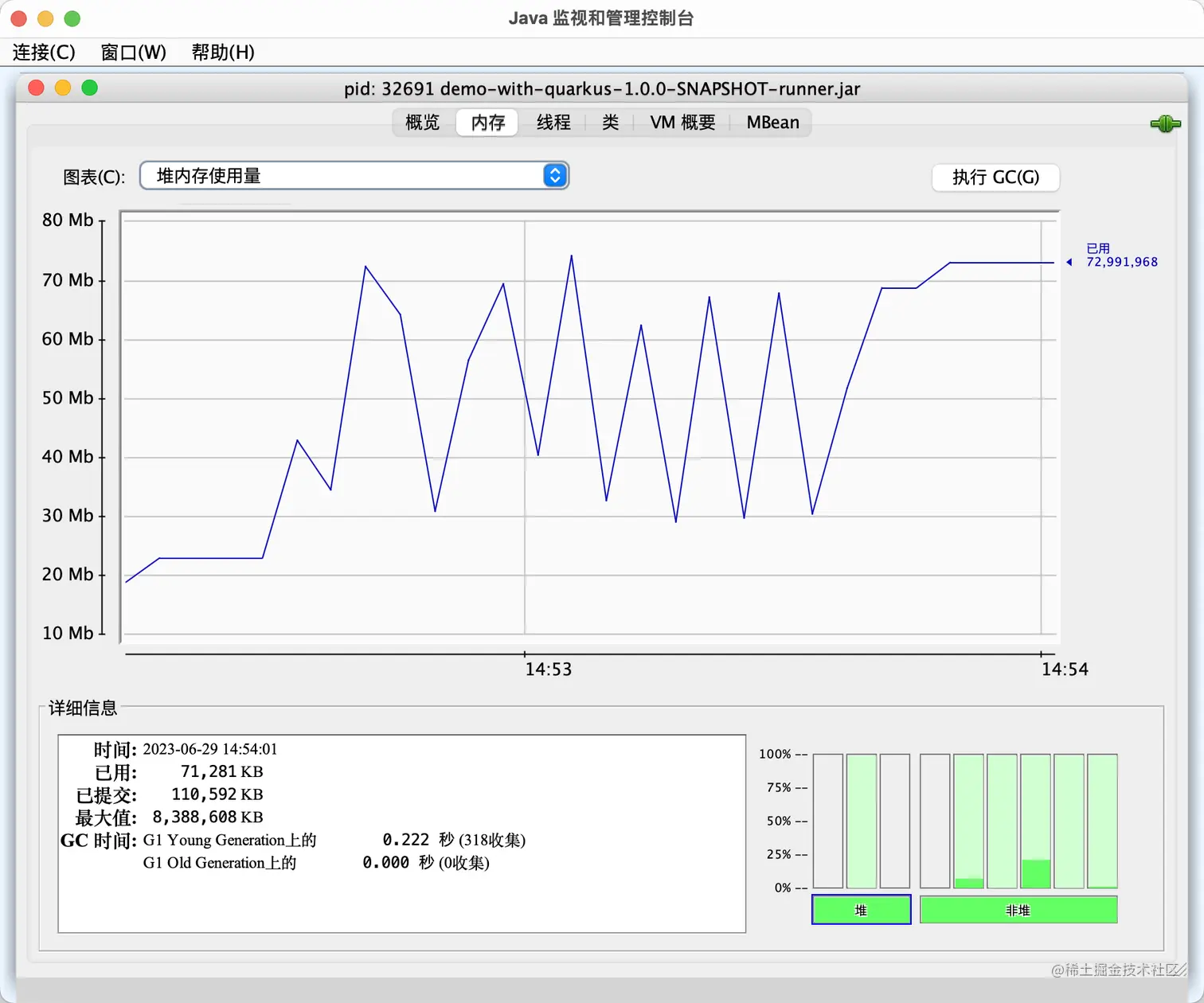Click the 14:53 time axis label
Image resolution: width=1204 pixels, height=1003 pixels.
coord(549,669)
